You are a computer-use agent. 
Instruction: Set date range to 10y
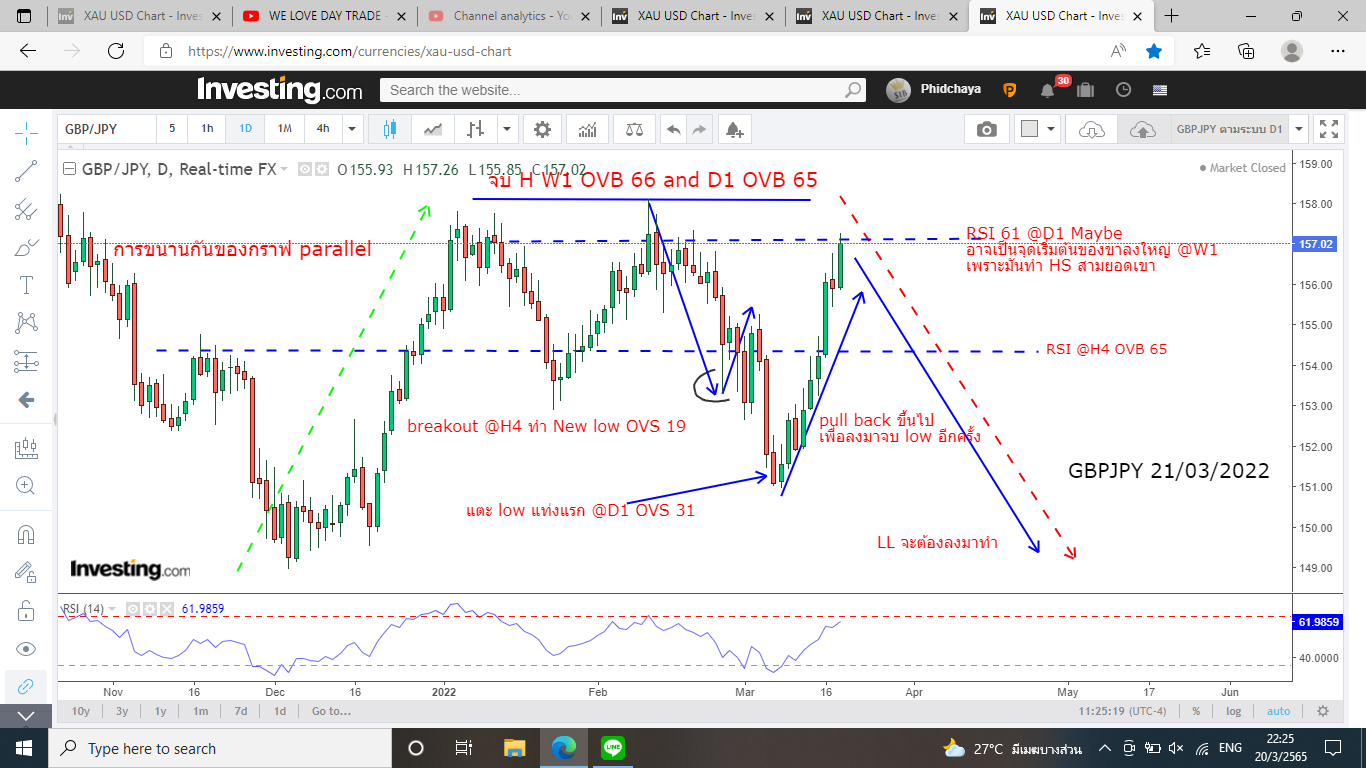click(80, 711)
